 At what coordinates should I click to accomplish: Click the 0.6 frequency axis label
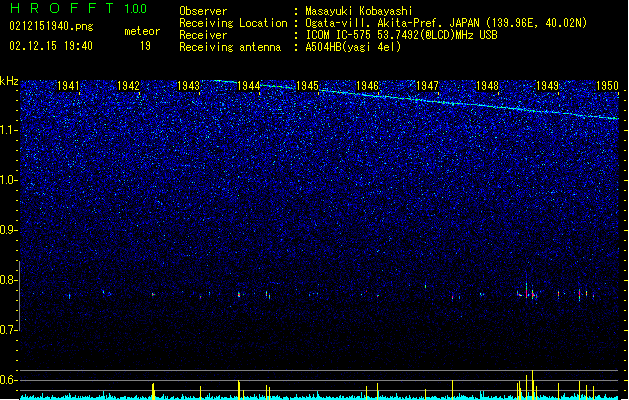[x=9, y=380]
